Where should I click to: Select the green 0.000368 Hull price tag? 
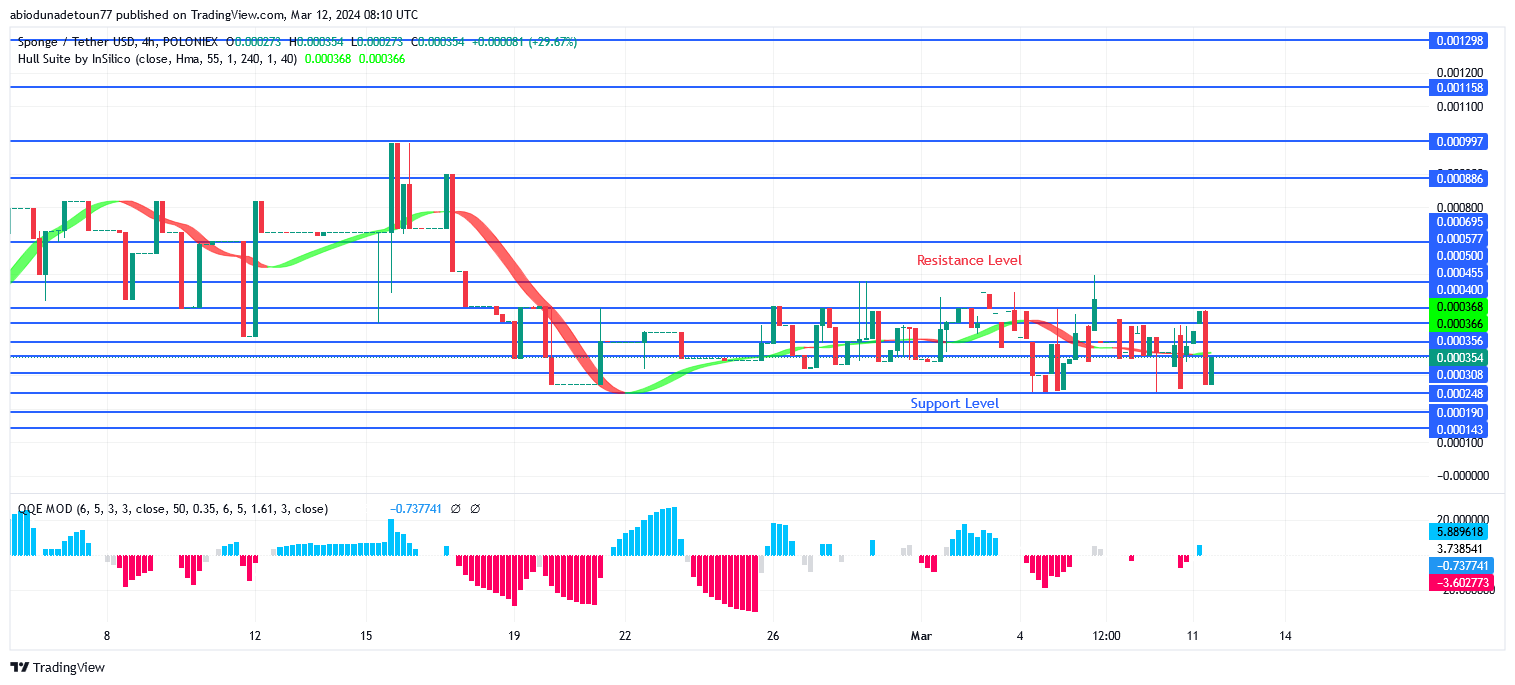(1460, 307)
